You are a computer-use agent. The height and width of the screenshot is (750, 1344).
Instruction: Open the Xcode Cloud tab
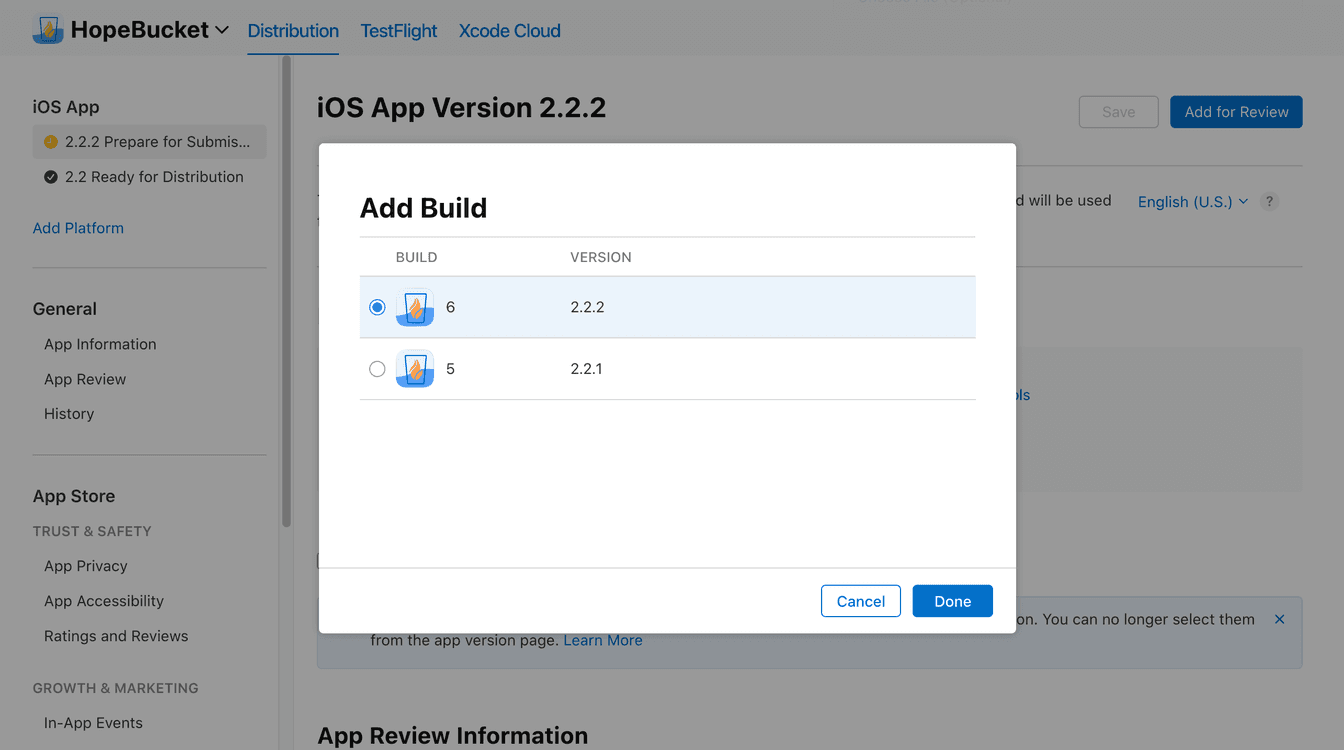pyautogui.click(x=509, y=31)
